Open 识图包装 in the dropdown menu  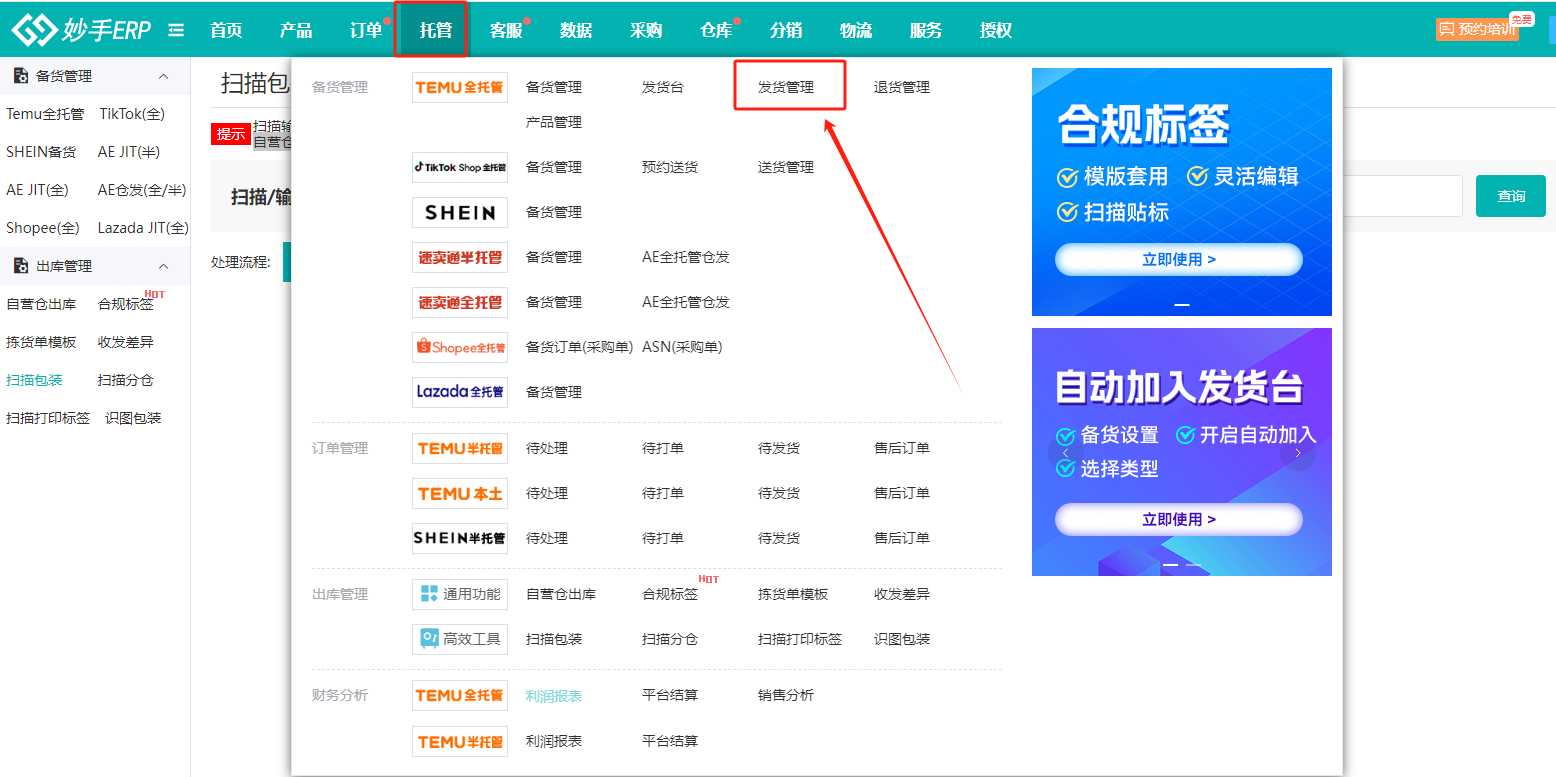(x=902, y=639)
